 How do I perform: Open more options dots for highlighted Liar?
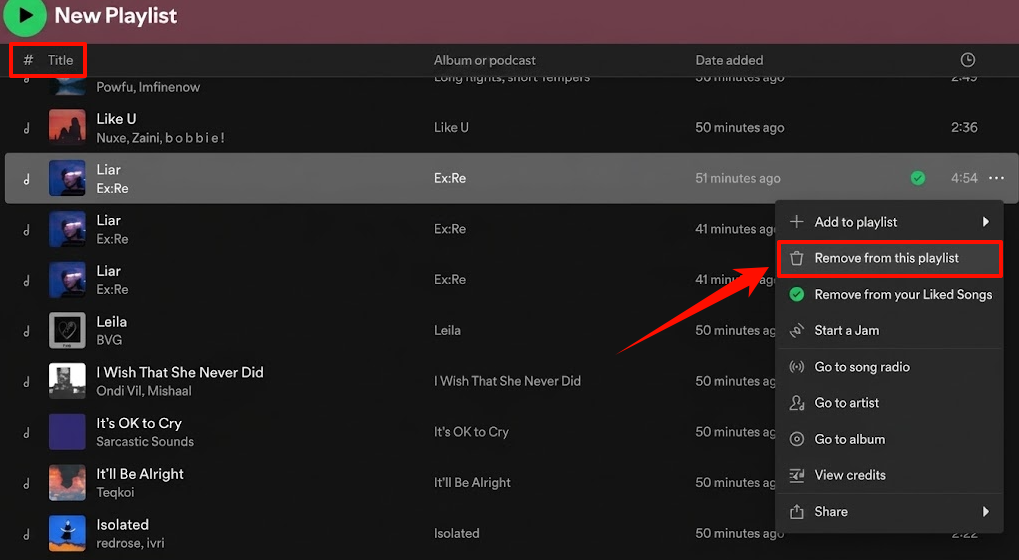coord(996,178)
